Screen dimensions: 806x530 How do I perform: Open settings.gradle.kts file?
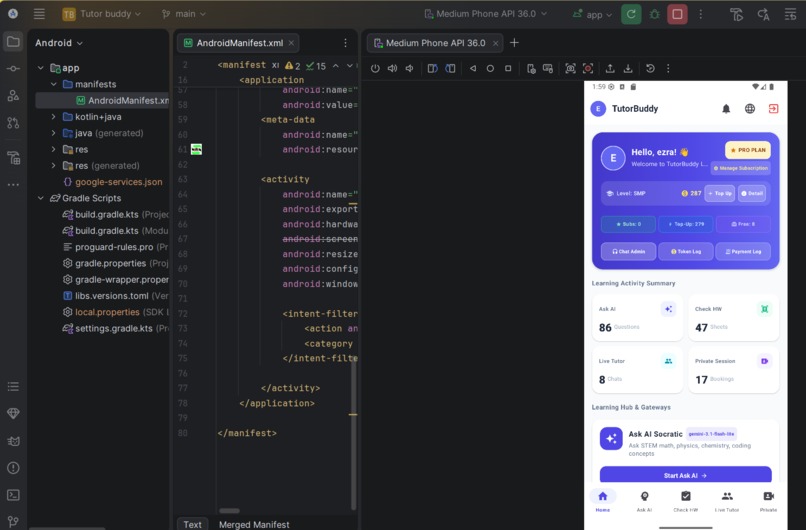115,328
